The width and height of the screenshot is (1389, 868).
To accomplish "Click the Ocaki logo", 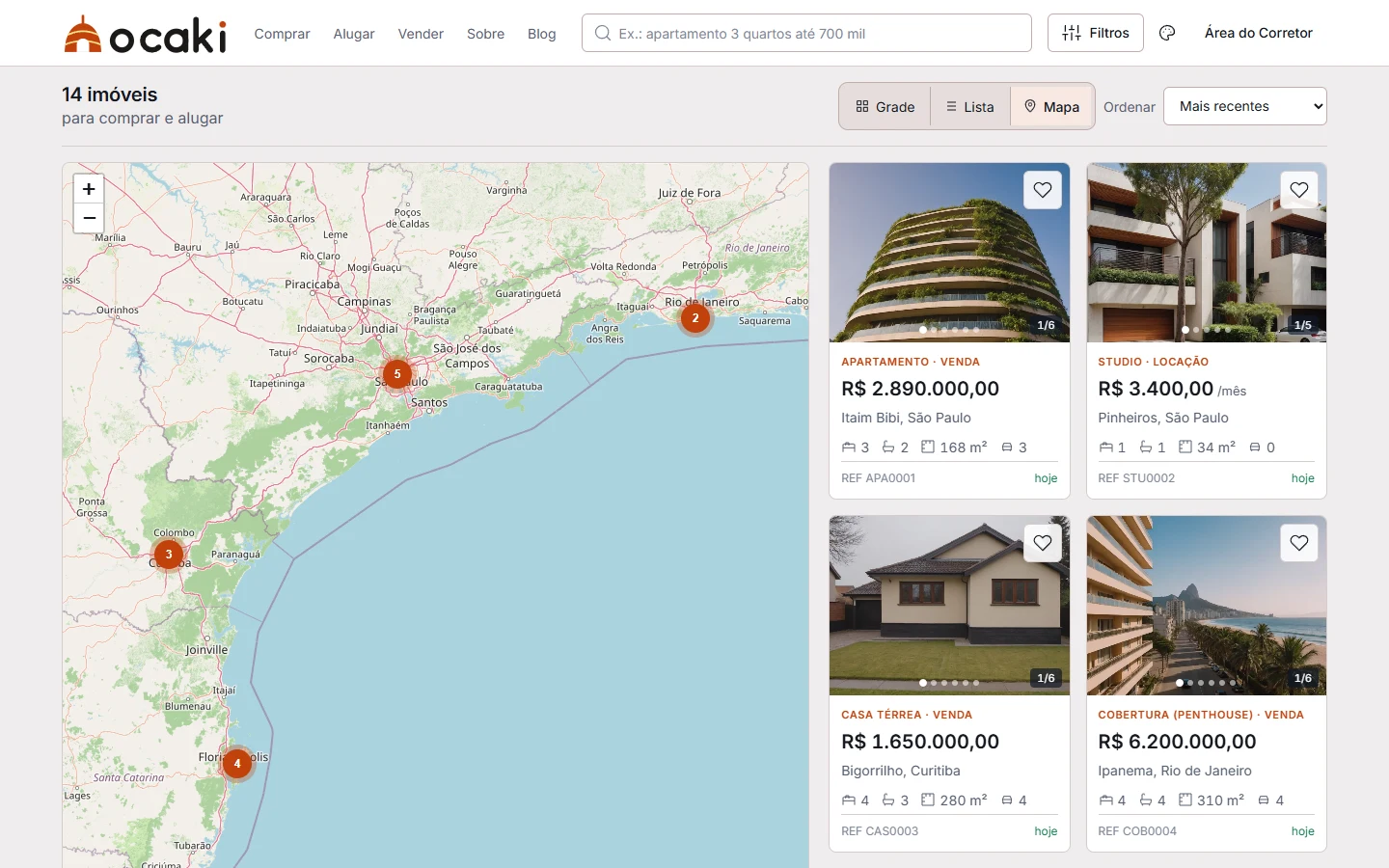I will (145, 34).
